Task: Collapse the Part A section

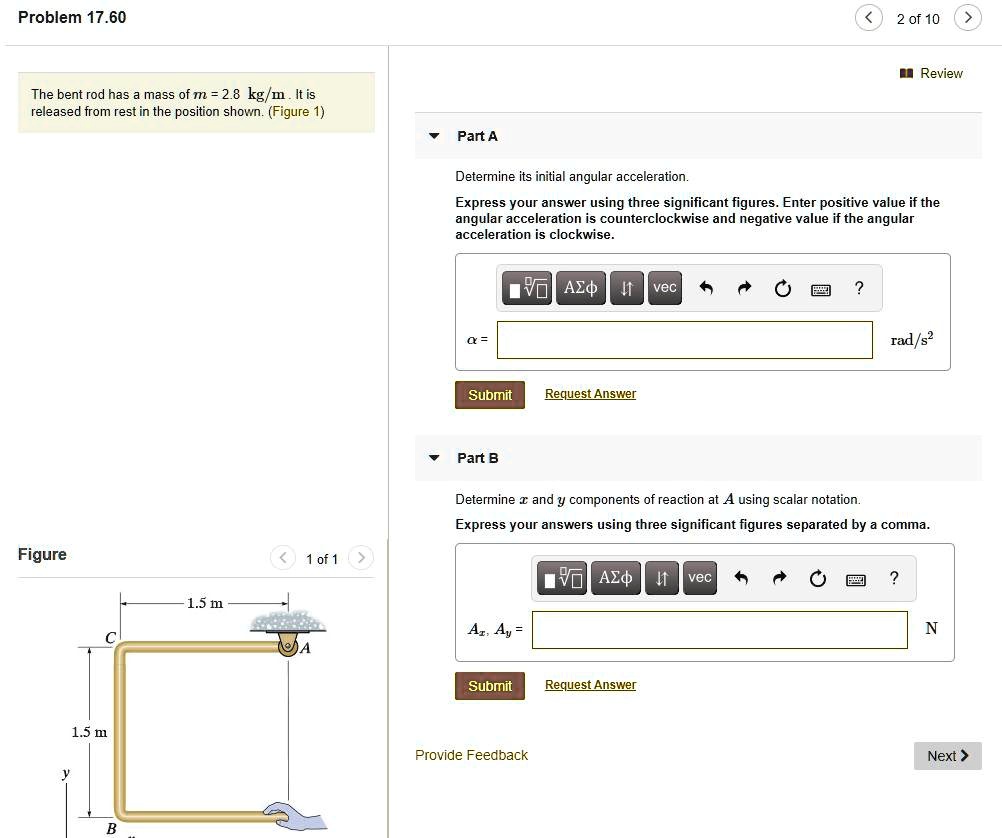Action: pyautogui.click(x=433, y=136)
